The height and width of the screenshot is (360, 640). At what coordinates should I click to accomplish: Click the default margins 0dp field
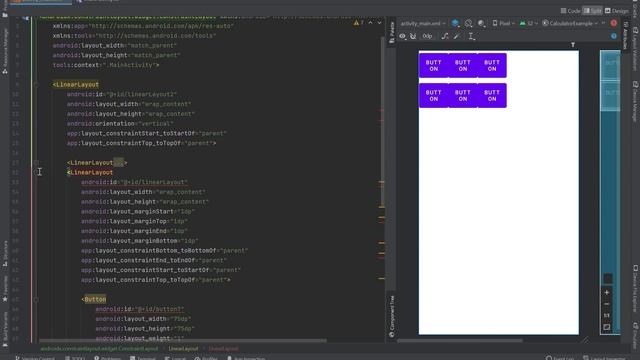tap(427, 36)
